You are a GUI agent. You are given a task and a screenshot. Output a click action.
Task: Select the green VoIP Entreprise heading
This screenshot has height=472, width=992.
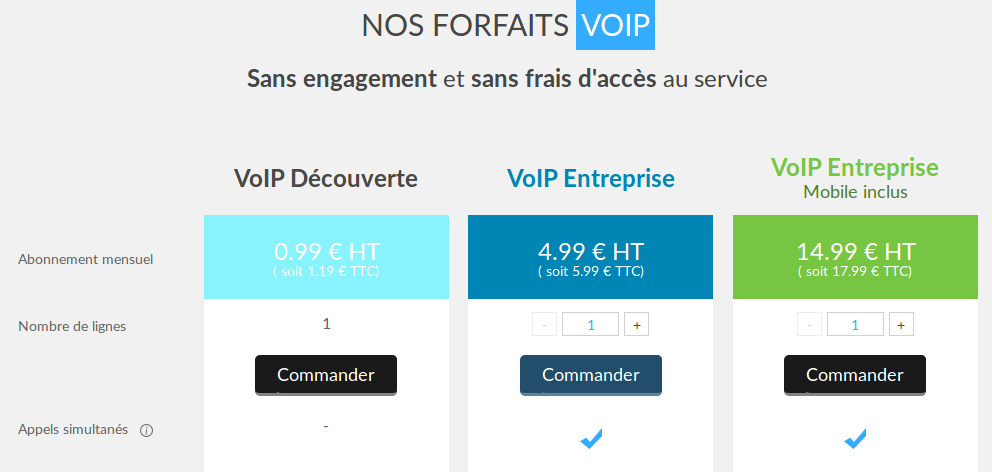coord(855,167)
